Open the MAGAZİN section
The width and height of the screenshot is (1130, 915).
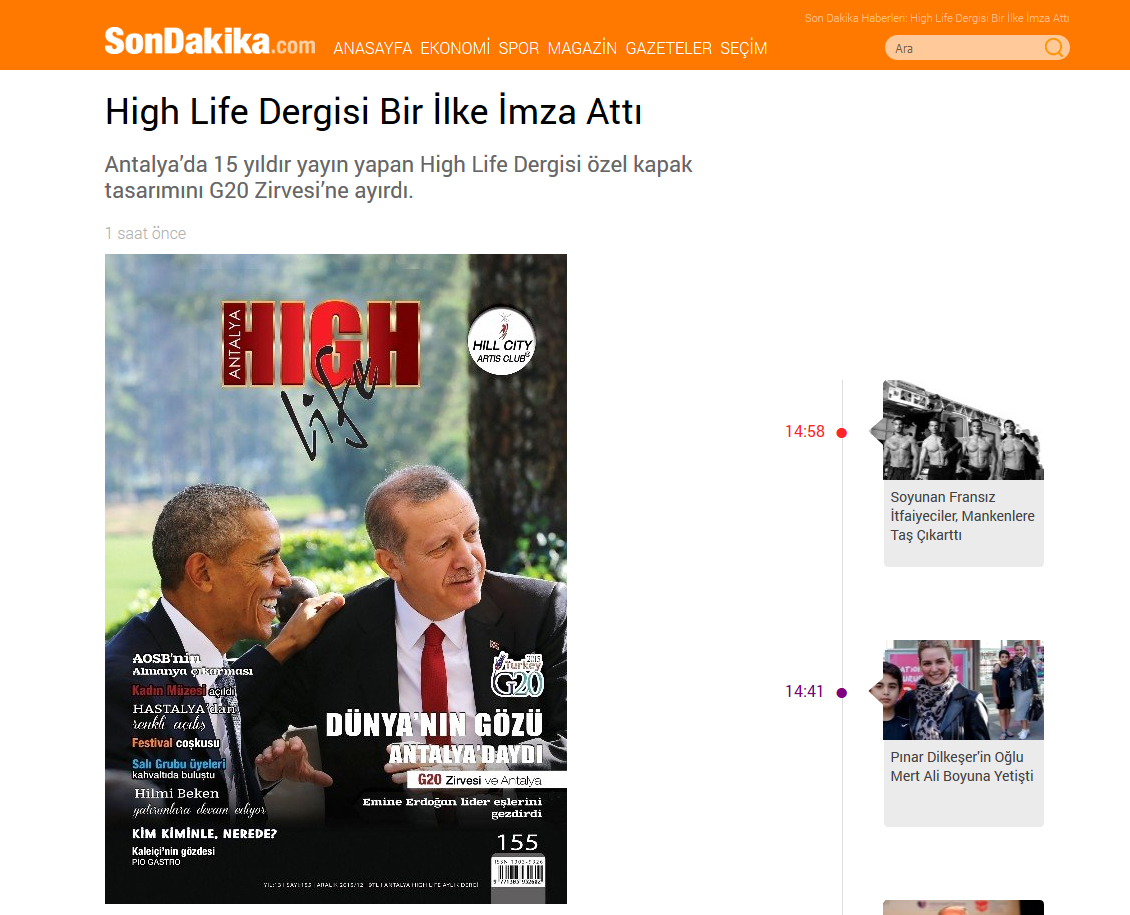tap(582, 48)
